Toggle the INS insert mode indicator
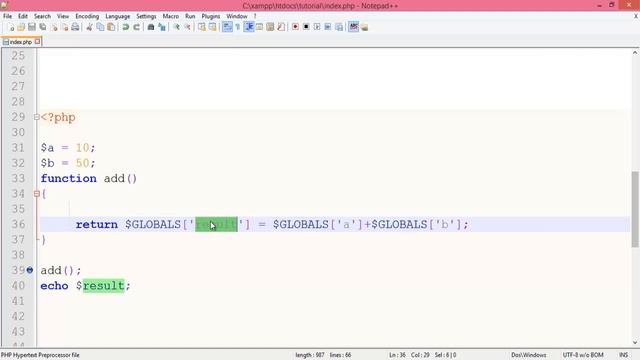 coord(623,355)
